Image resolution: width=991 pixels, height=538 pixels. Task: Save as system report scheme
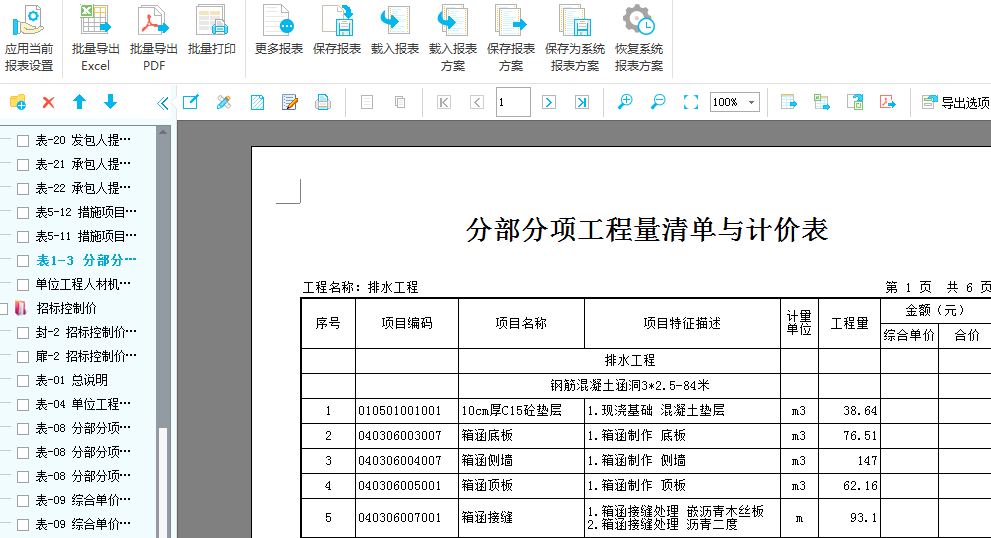coord(575,38)
